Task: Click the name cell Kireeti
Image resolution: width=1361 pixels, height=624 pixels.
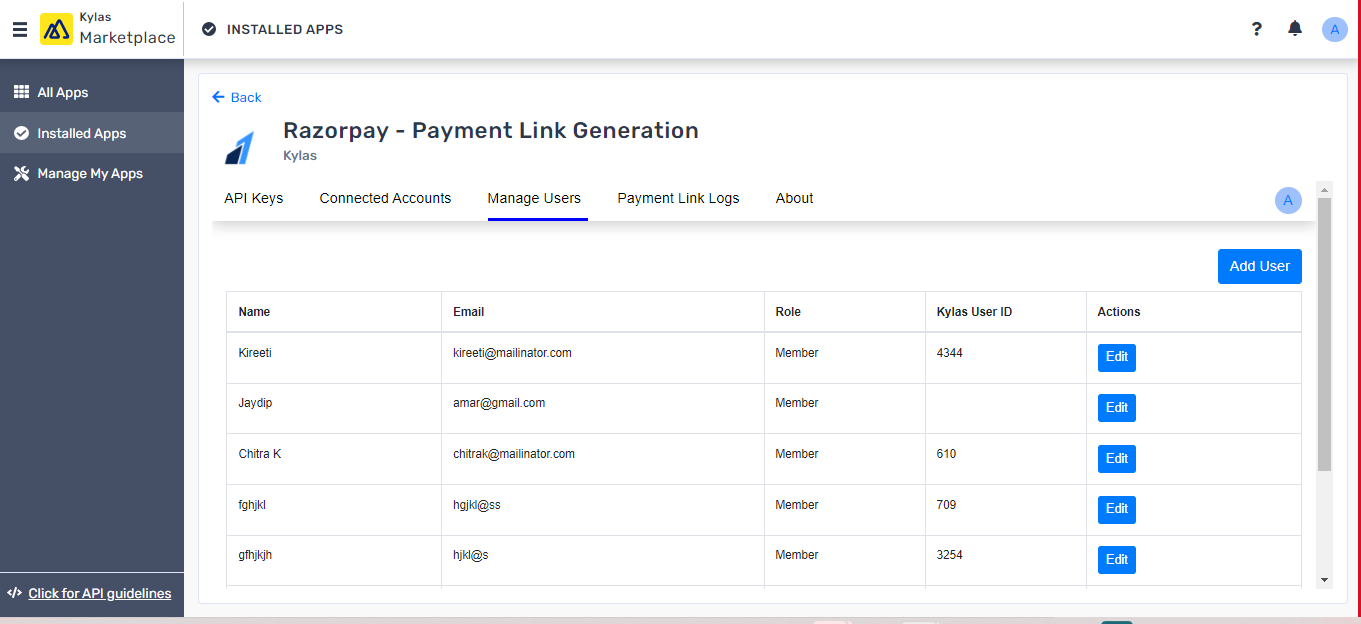Action: (x=255, y=353)
